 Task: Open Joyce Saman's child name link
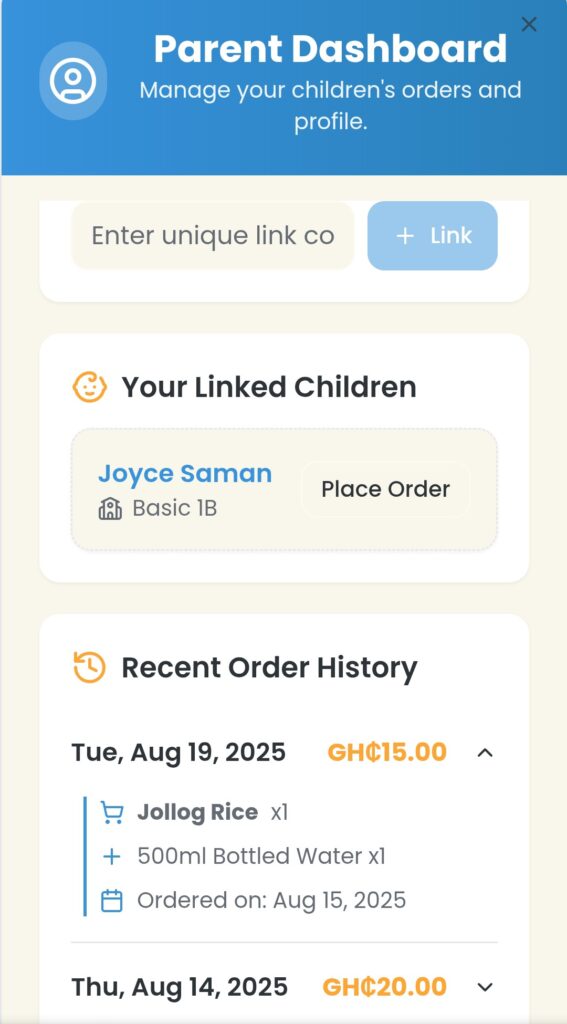coord(185,473)
